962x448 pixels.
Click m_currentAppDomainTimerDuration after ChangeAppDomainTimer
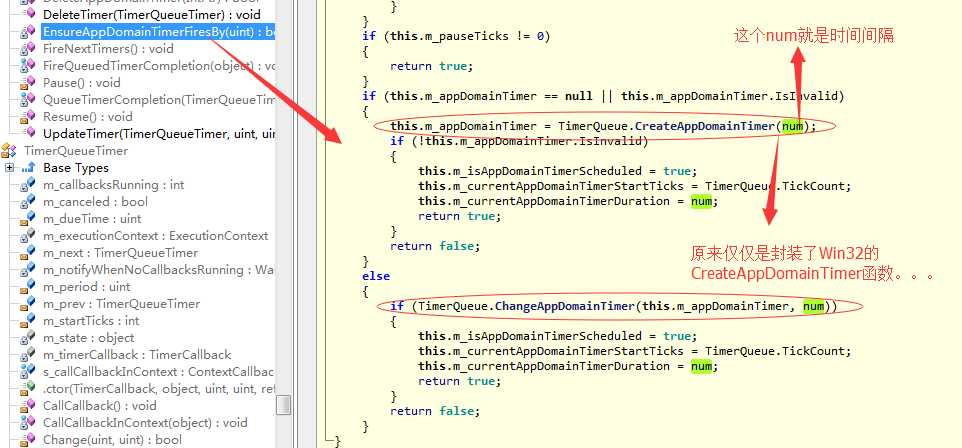point(561,366)
